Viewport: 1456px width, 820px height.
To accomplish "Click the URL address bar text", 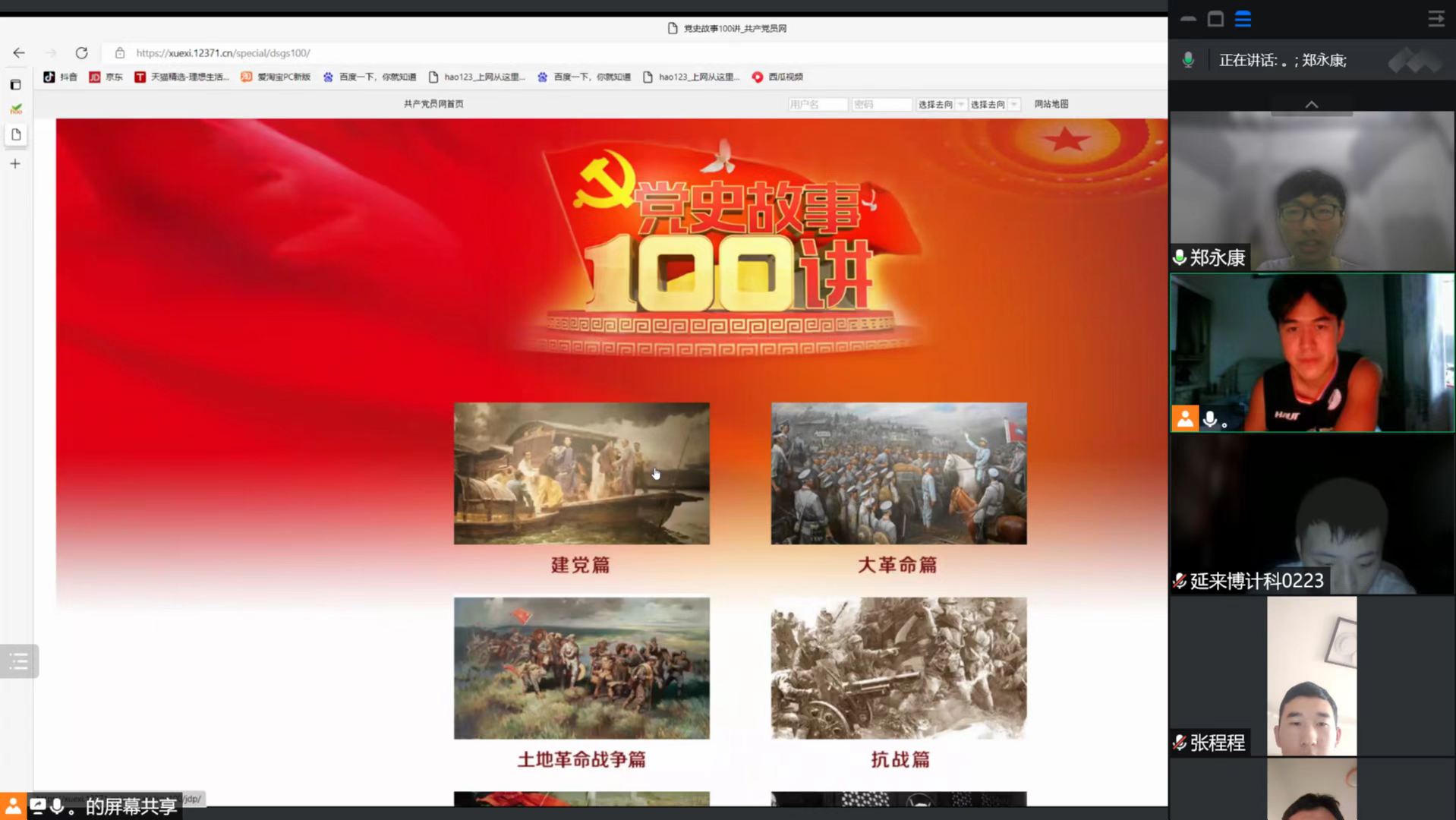I will (x=223, y=53).
